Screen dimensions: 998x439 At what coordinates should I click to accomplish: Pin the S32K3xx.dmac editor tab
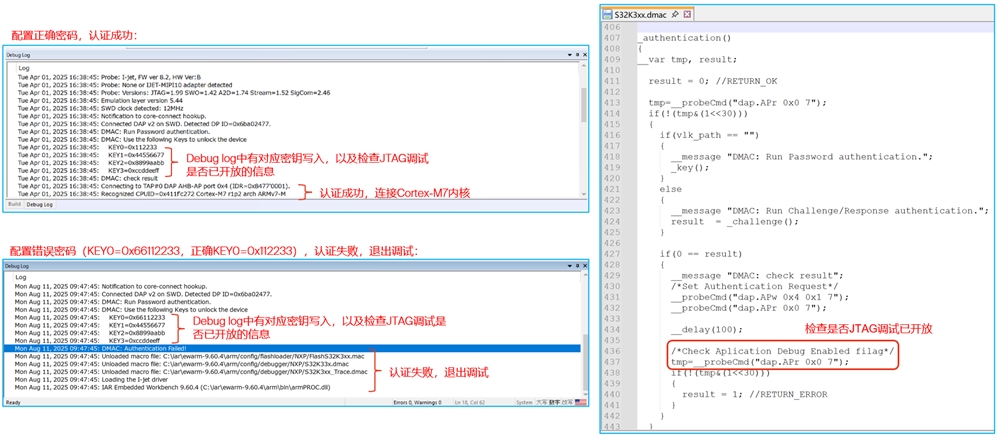click(x=677, y=13)
